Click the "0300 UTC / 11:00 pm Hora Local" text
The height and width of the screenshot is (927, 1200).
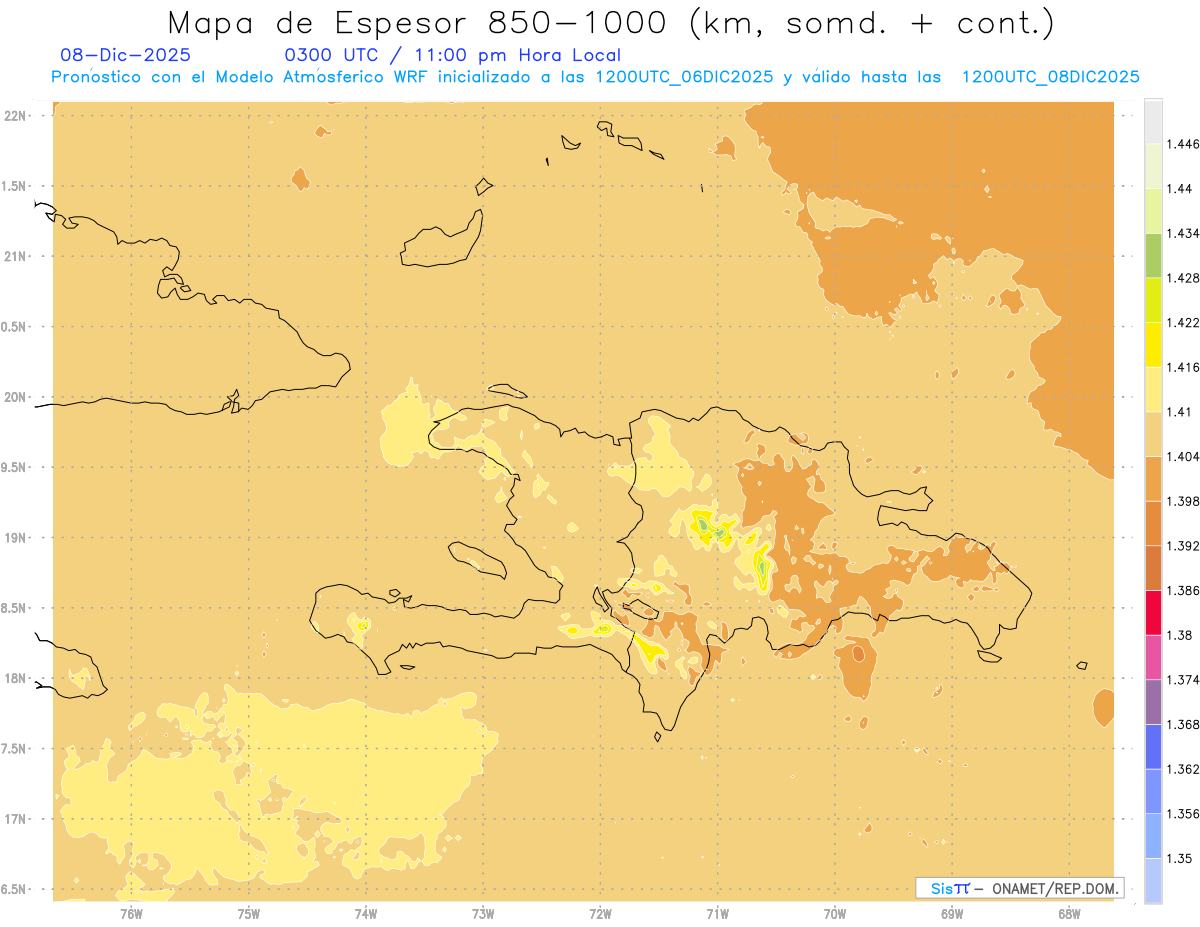coord(452,55)
